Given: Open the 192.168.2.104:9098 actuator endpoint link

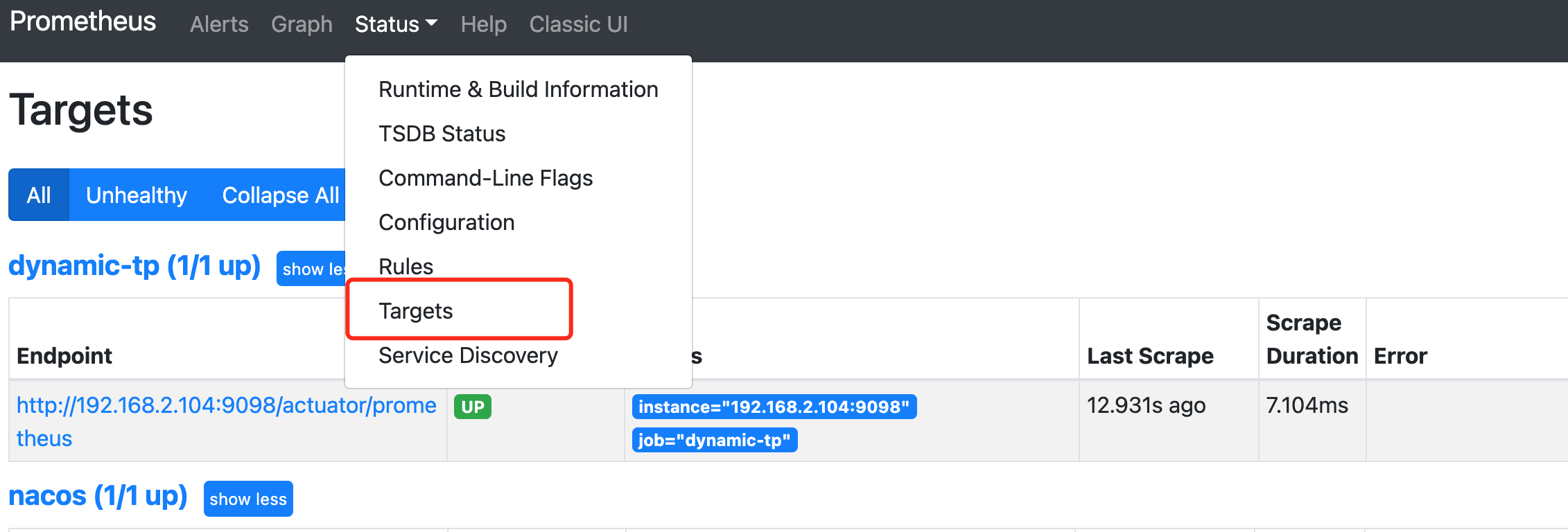Looking at the screenshot, I should [x=226, y=421].
